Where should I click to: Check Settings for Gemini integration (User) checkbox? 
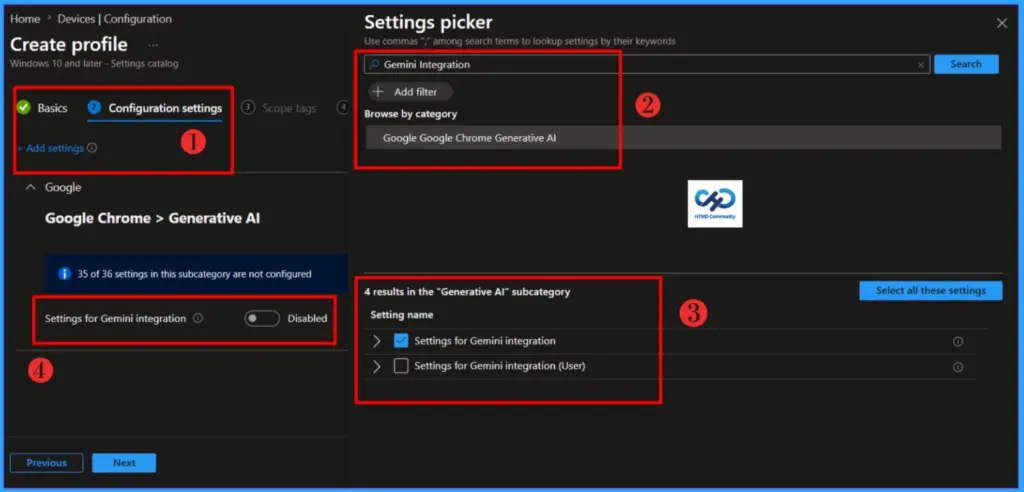(x=401, y=366)
